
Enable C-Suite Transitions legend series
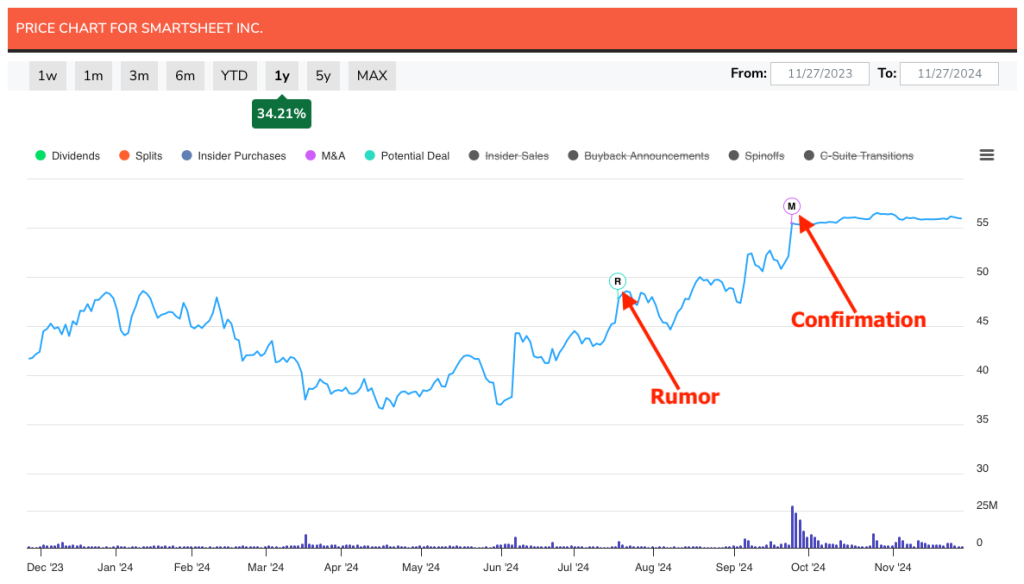tap(859, 155)
